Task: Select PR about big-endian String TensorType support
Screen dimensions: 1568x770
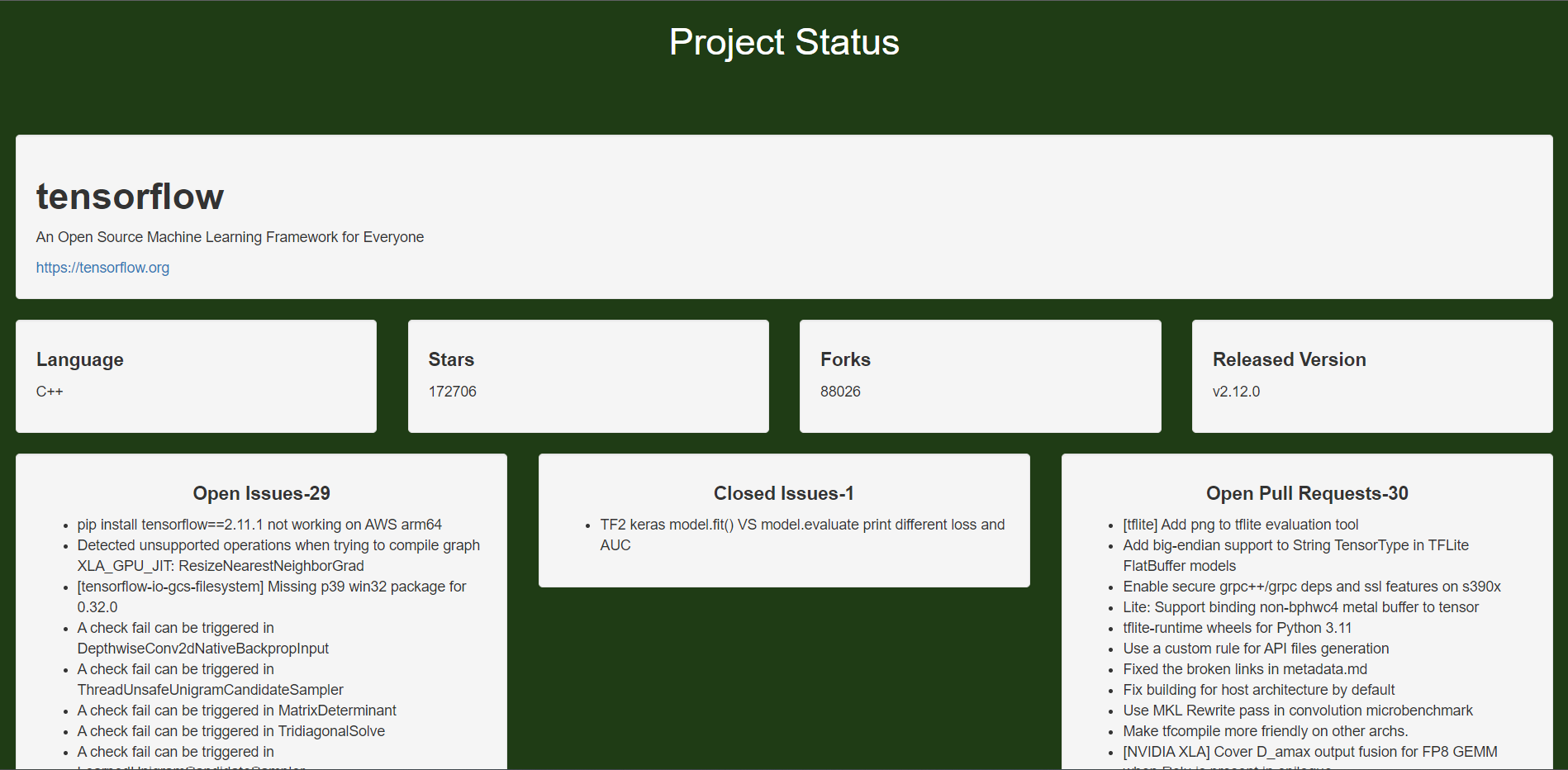Action: tap(1295, 555)
